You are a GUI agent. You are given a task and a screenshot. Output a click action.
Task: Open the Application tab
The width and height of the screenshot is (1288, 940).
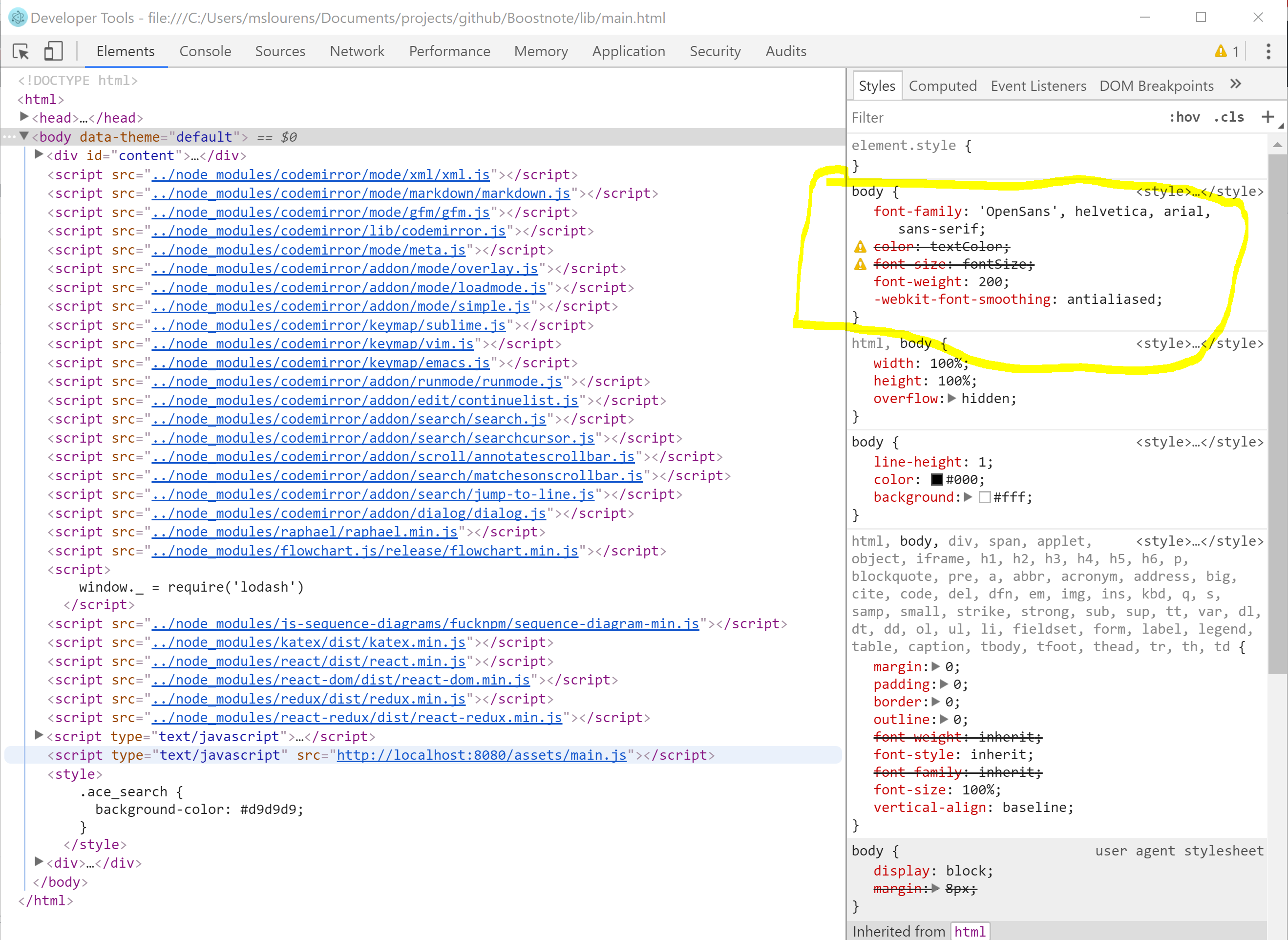[x=629, y=51]
